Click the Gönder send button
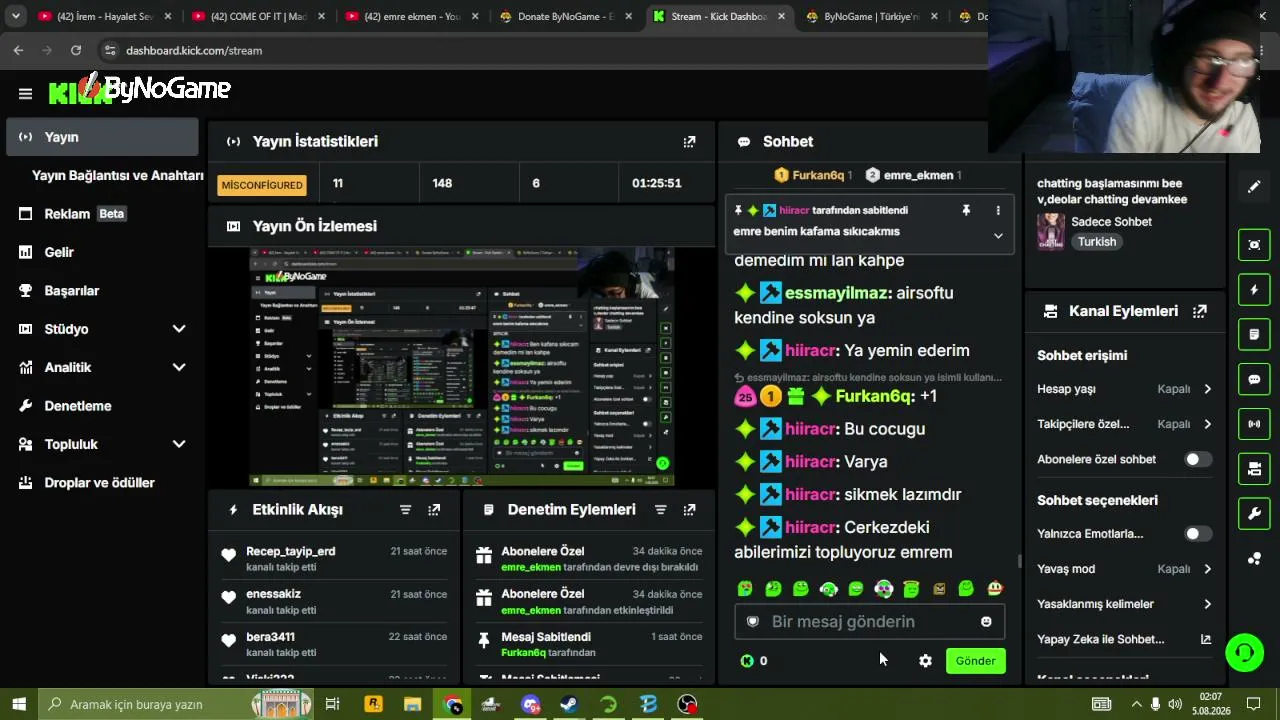This screenshot has height=720, width=1280. click(975, 661)
